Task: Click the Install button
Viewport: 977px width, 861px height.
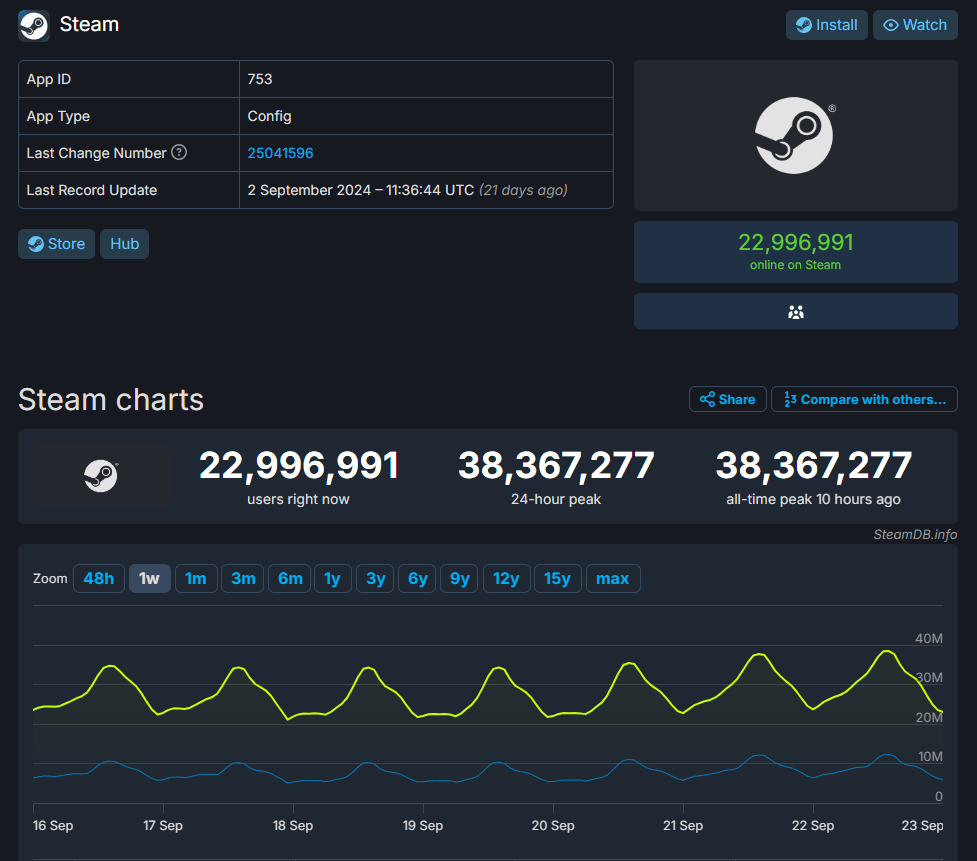Action: (826, 25)
